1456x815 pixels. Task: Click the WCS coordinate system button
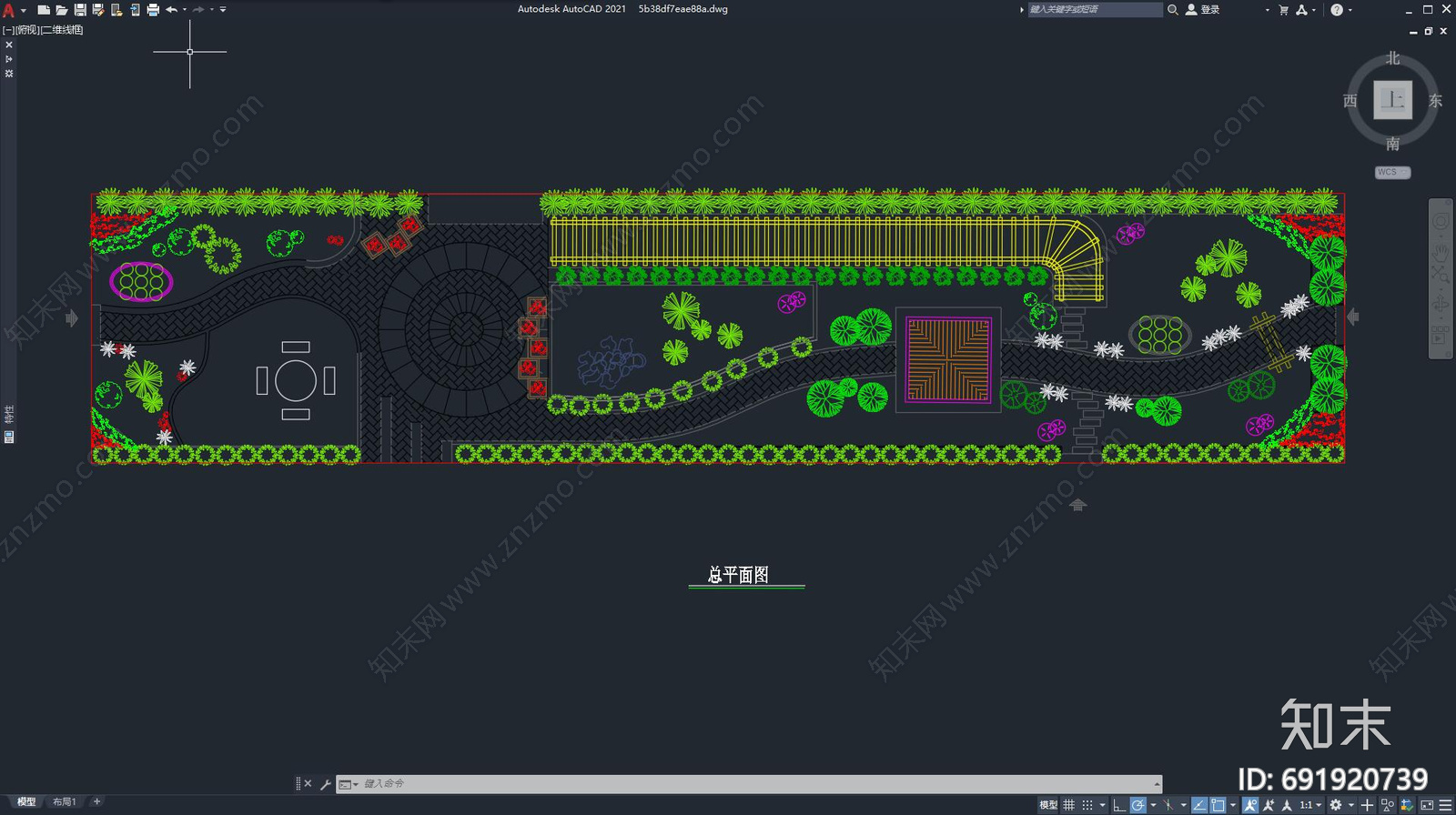pos(1391,172)
